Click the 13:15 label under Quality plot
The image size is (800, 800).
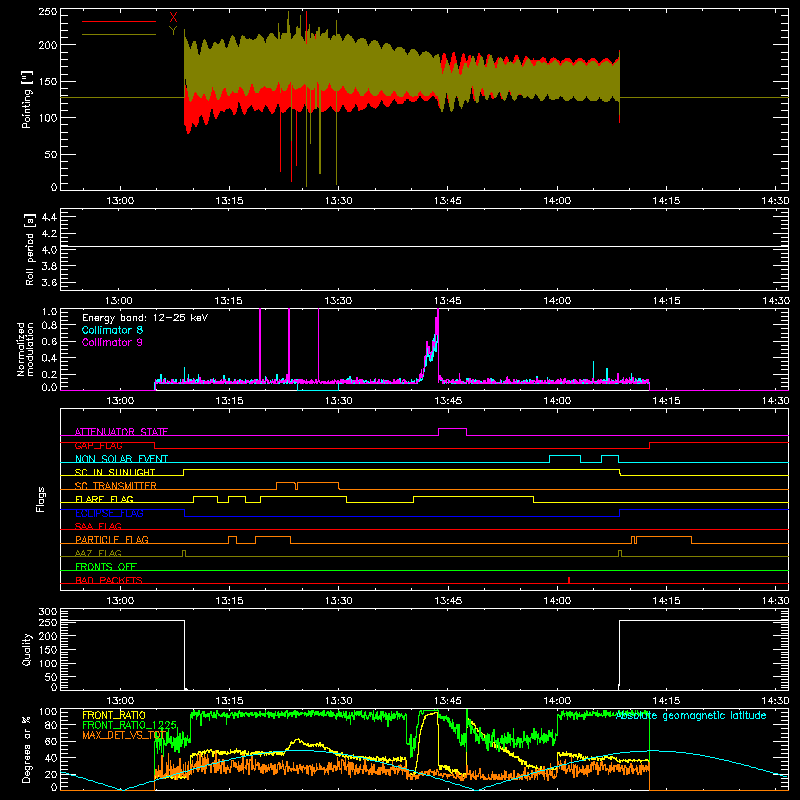pyautogui.click(x=229, y=701)
